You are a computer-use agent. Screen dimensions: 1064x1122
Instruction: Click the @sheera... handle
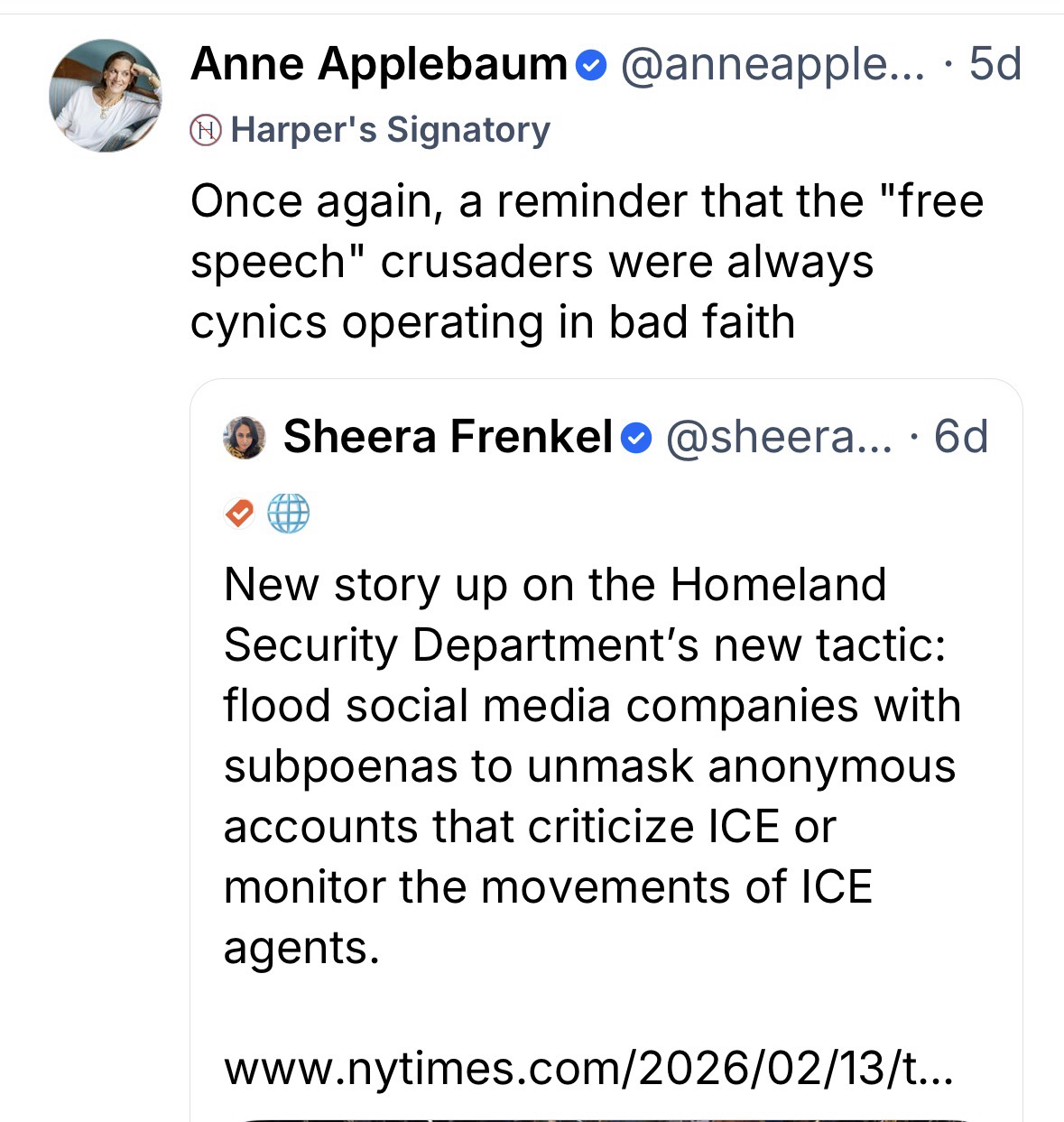click(x=780, y=438)
